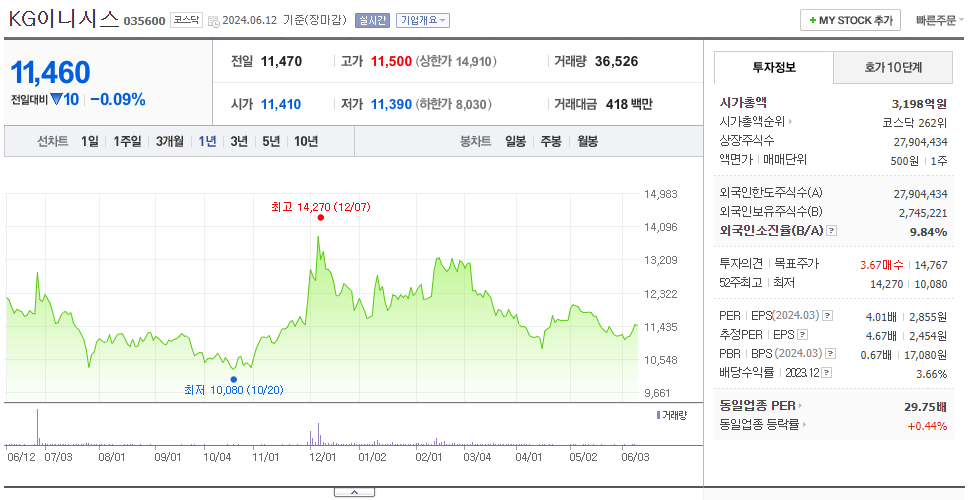
Task: Click the help icon next to PBR BPS(2024.03)
Action: click(x=832, y=354)
